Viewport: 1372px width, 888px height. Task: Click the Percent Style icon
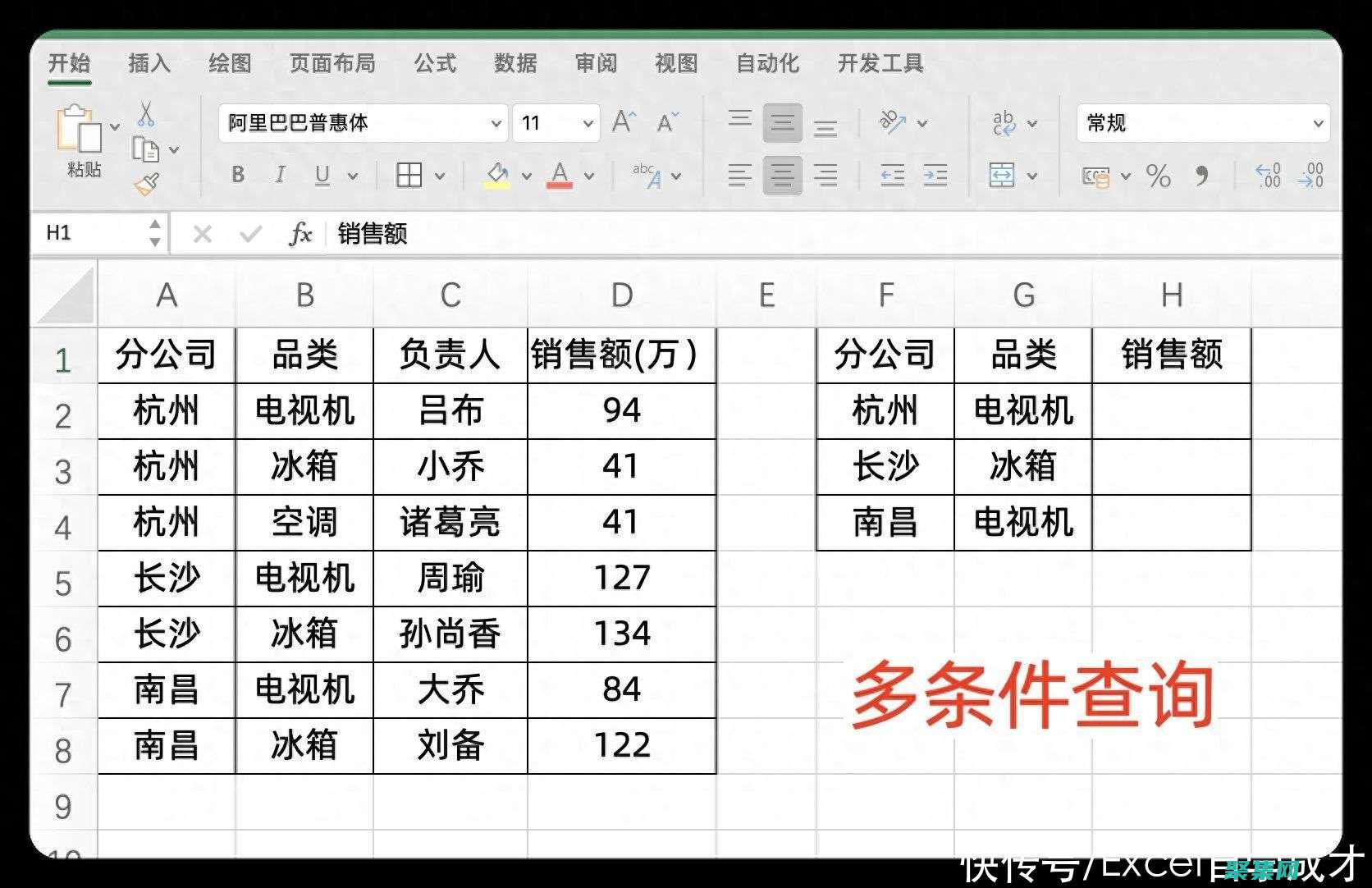pyautogui.click(x=1158, y=175)
